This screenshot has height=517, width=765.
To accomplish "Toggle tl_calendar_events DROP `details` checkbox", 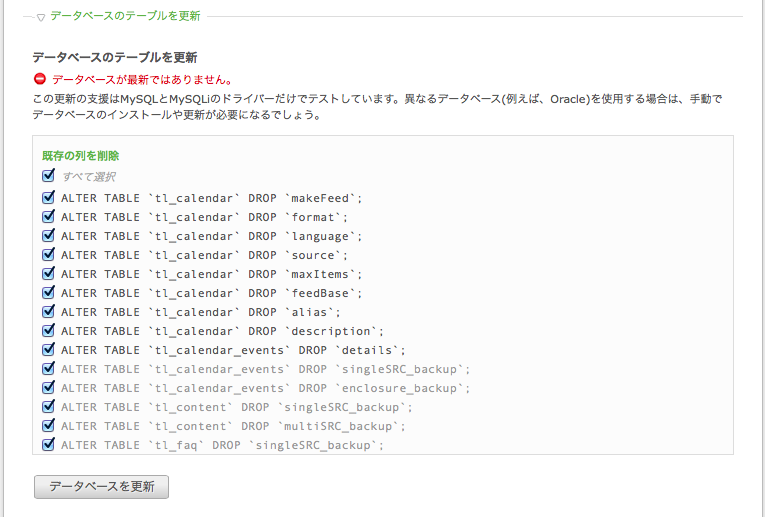I will click(x=48, y=350).
